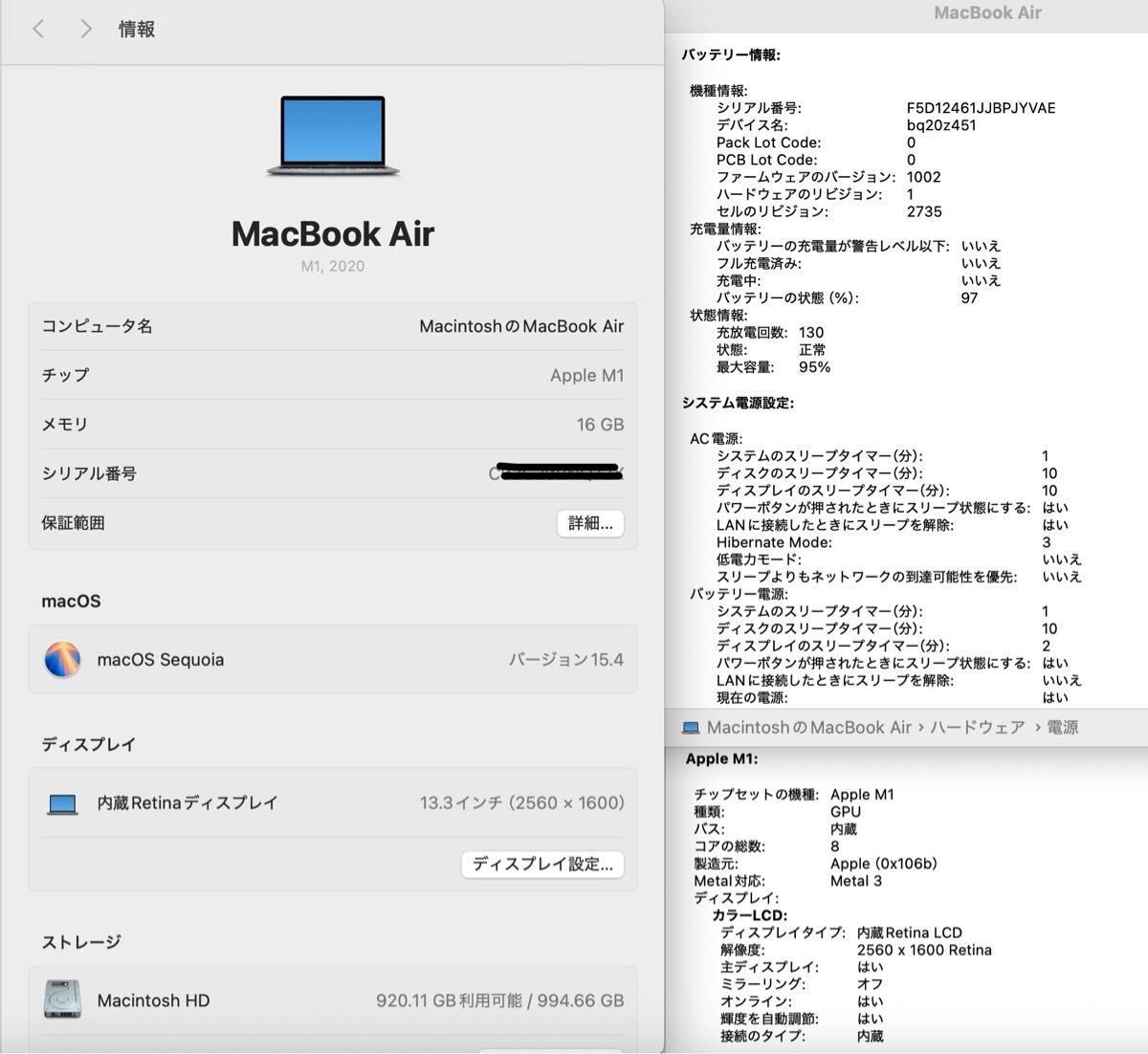The height and width of the screenshot is (1054, 1148).
Task: Click firmware version value 1002
Action: pyautogui.click(x=924, y=177)
